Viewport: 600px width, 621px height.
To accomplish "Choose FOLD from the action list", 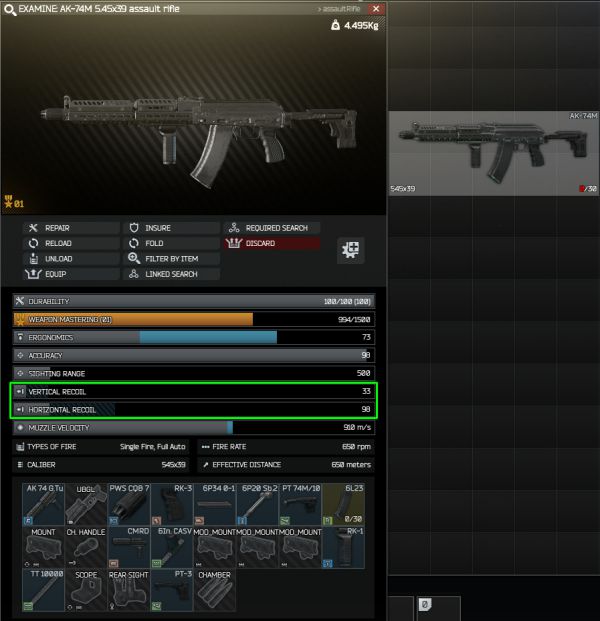I will point(171,243).
